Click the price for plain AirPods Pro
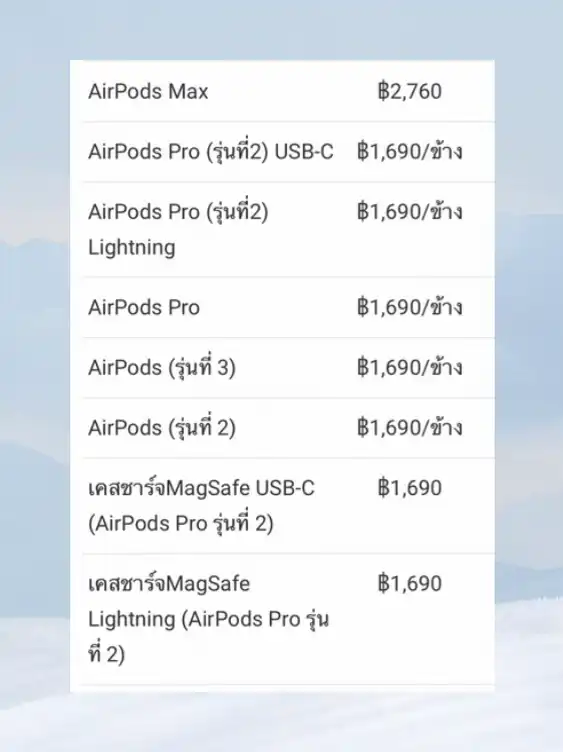The image size is (563, 752). point(410,307)
